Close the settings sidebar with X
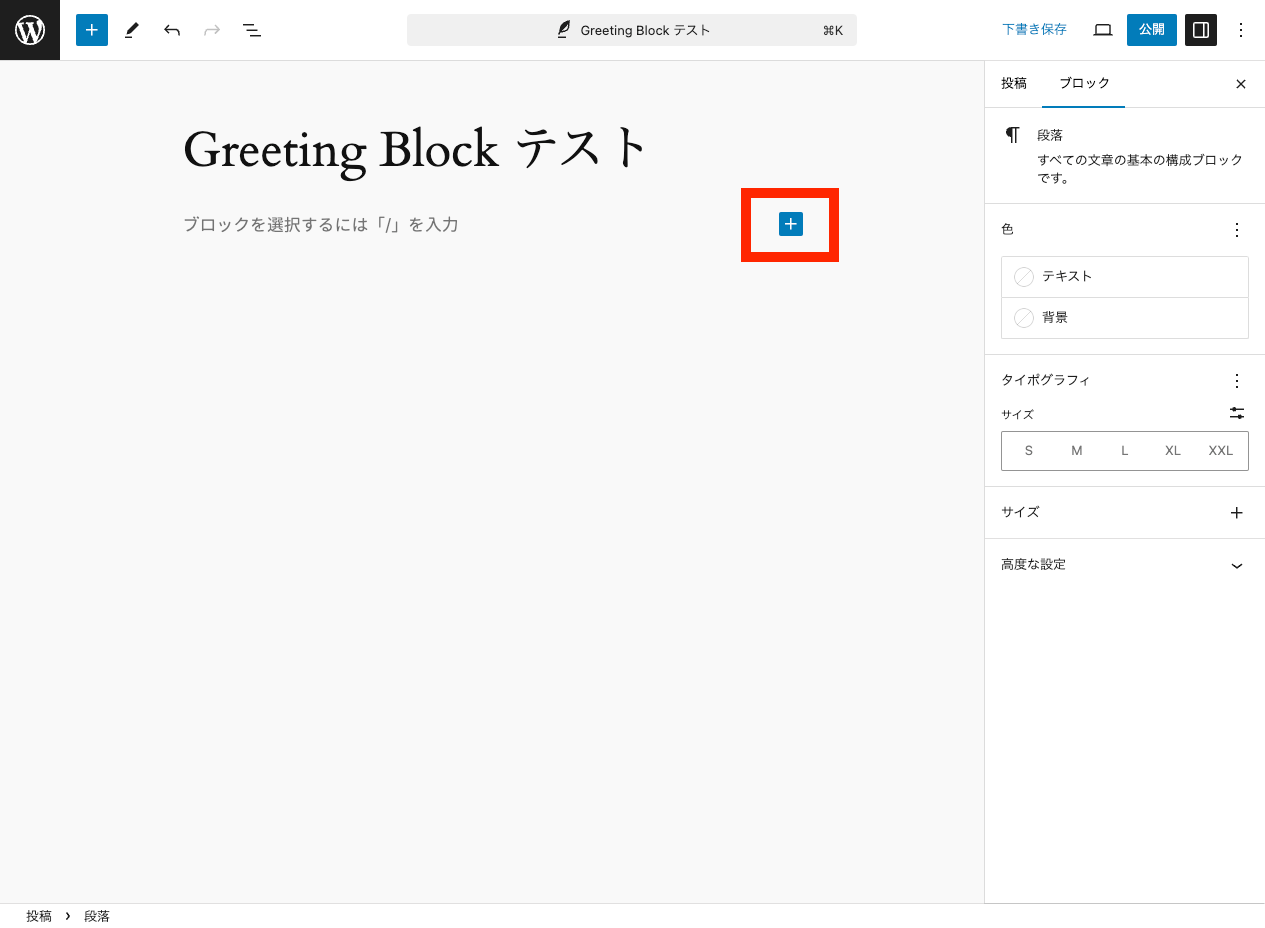This screenshot has height=928, width=1265. click(x=1241, y=84)
